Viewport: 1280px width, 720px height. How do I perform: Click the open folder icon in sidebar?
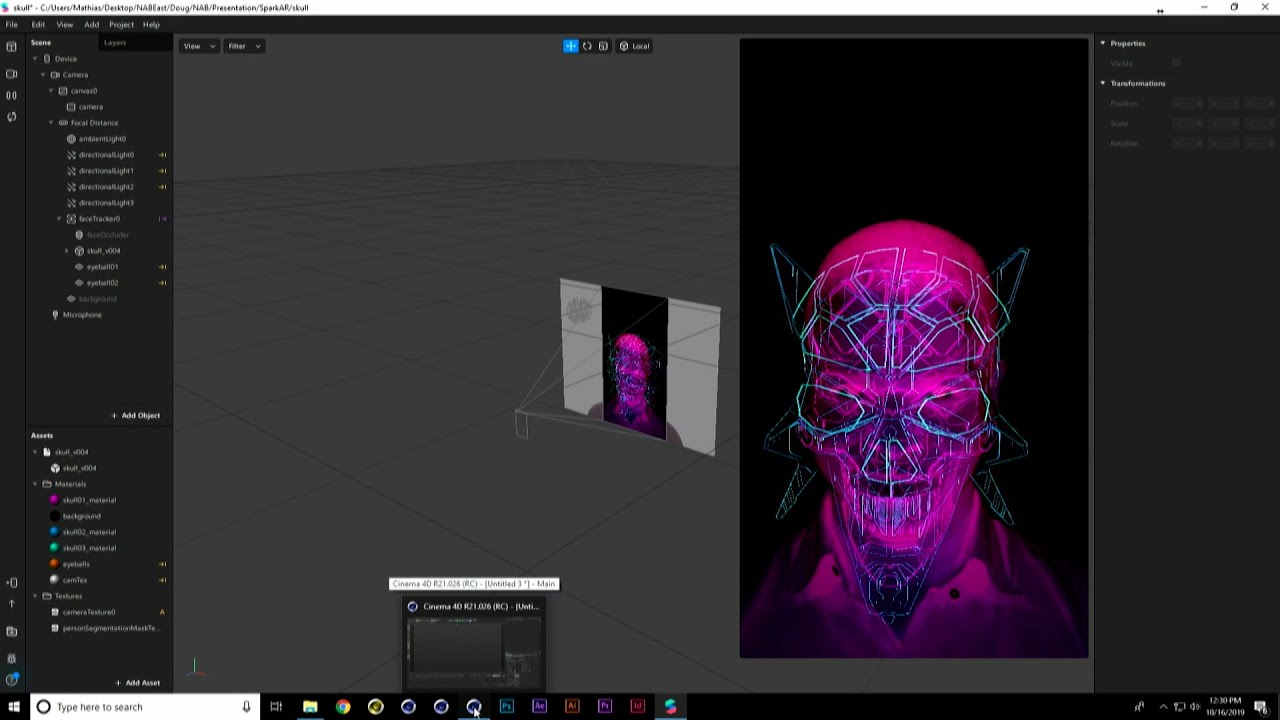pyautogui.click(x=12, y=631)
